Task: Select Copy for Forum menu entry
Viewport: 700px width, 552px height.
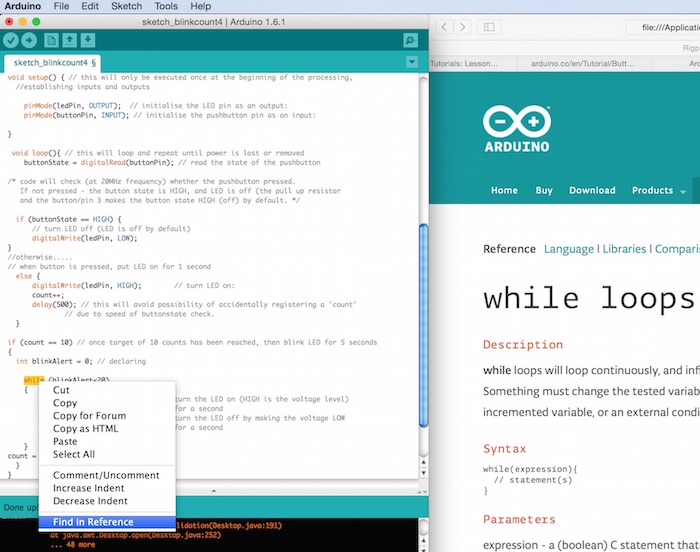Action: click(107, 416)
